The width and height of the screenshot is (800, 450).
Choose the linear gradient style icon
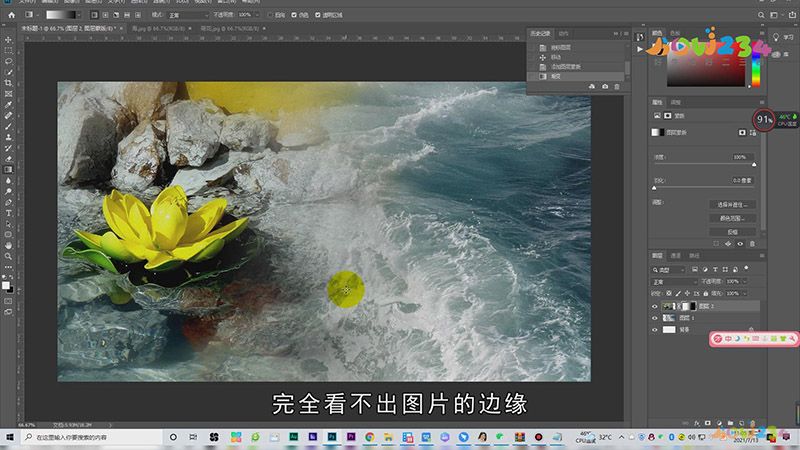point(94,15)
